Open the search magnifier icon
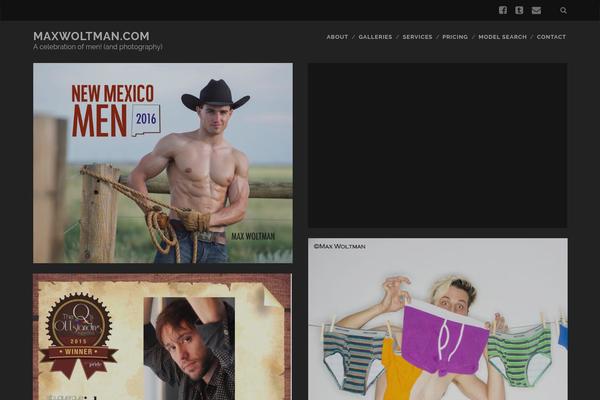600x400 pixels. tap(563, 10)
